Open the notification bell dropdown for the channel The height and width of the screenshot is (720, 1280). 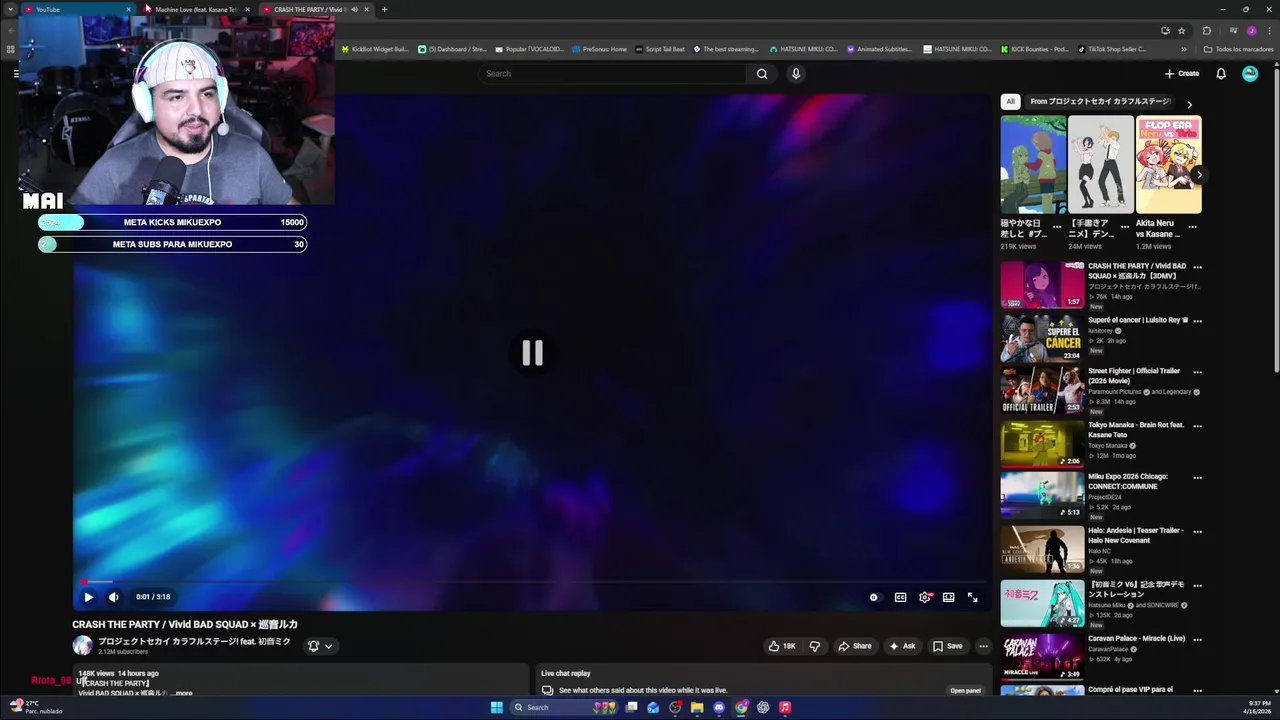click(x=320, y=646)
